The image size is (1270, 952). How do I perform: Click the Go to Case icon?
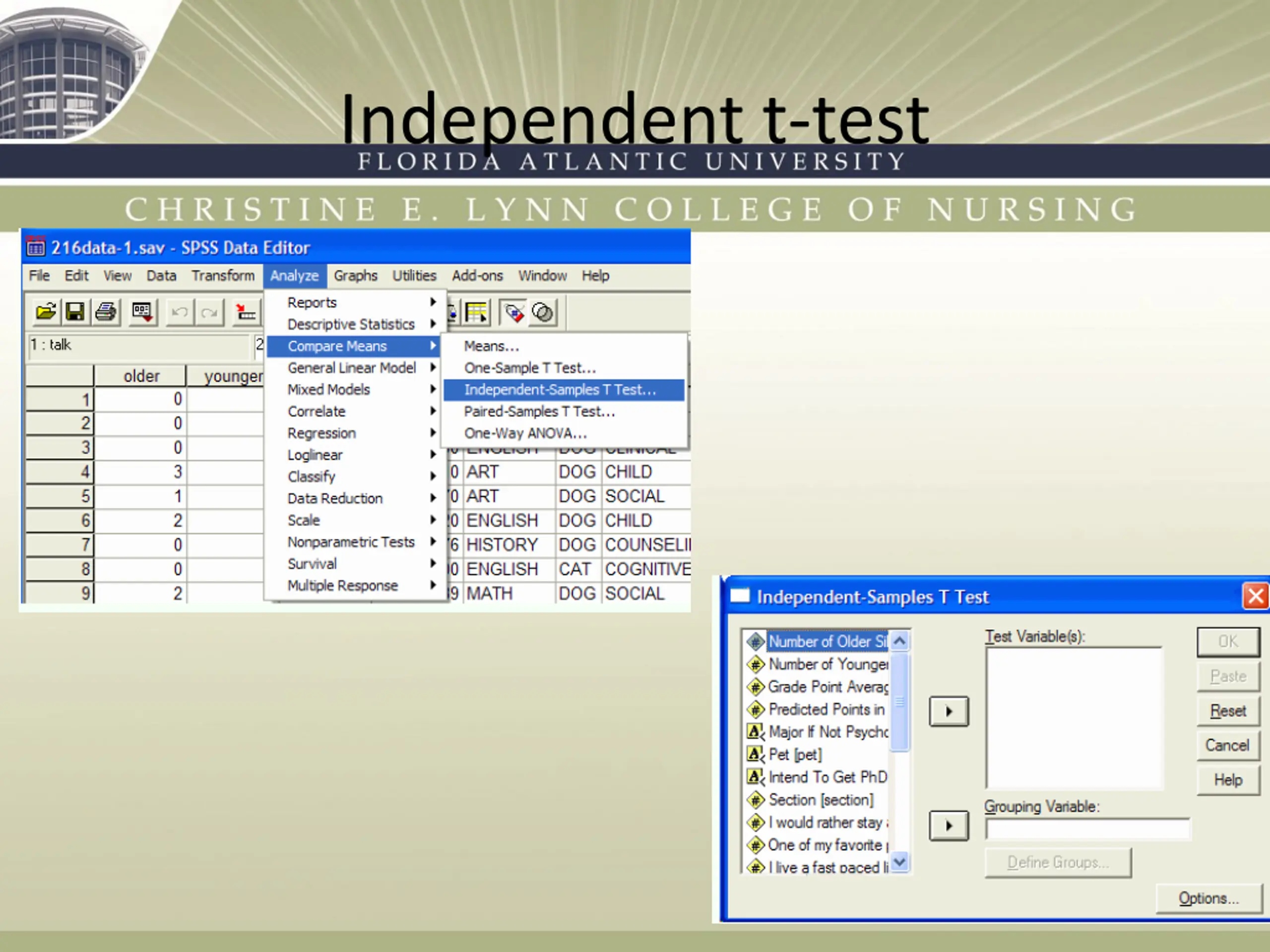coord(246,312)
